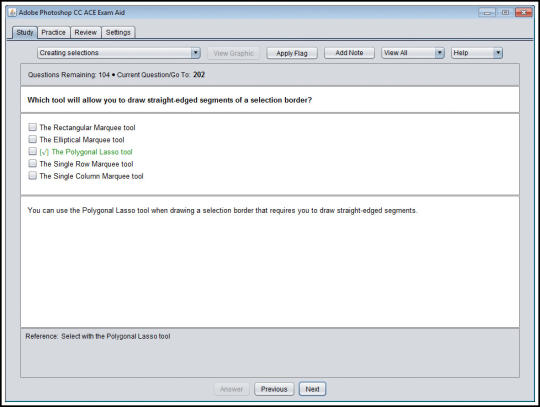Click the Add Note button
540x407 pixels.
point(349,53)
